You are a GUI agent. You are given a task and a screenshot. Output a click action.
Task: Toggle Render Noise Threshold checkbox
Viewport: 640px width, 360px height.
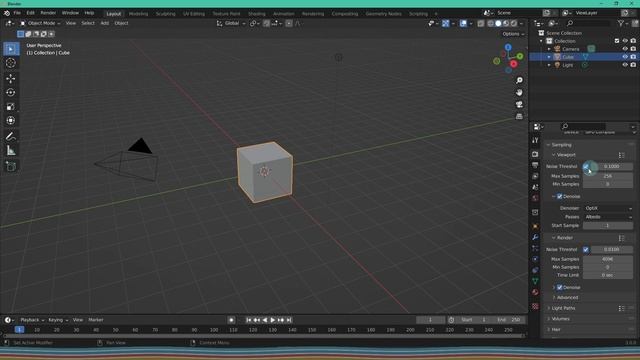click(x=586, y=249)
